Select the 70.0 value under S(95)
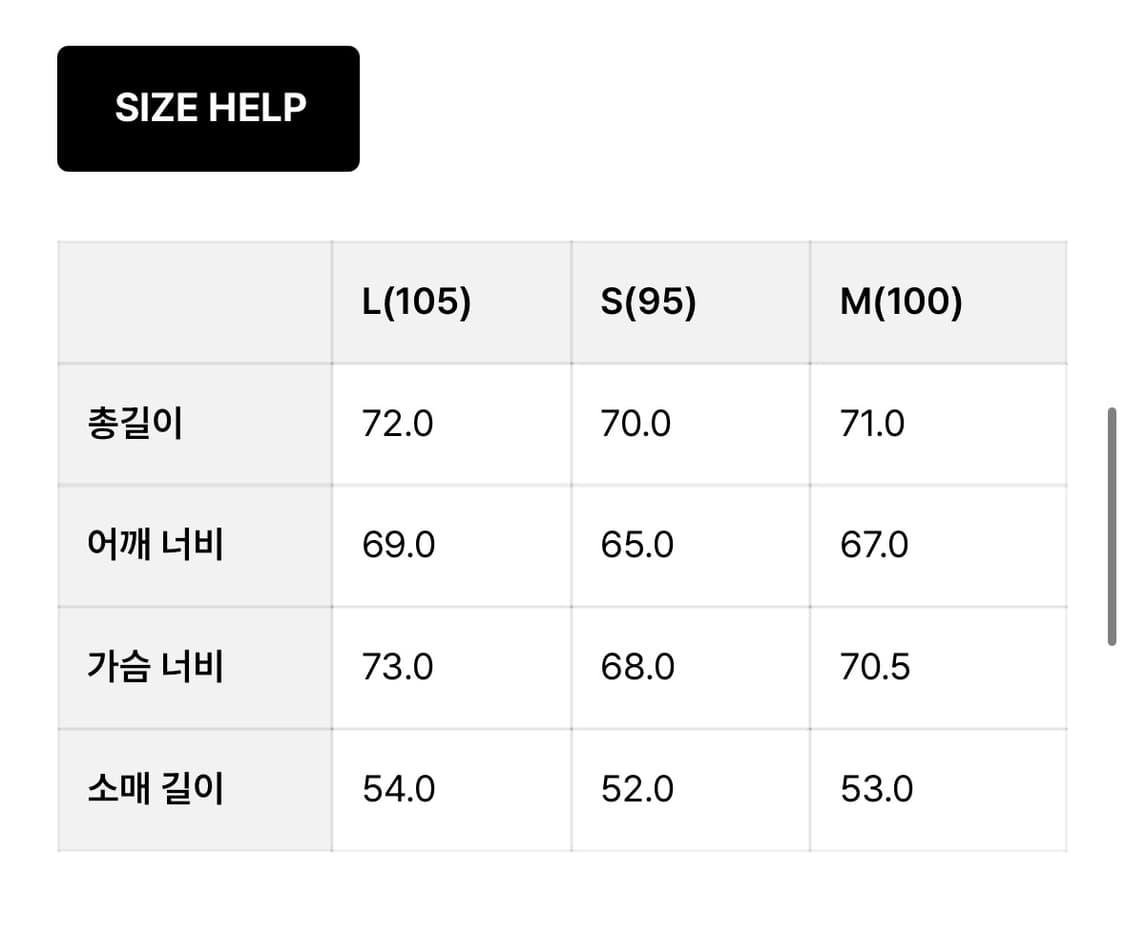This screenshot has height=936, width=1125. click(636, 422)
